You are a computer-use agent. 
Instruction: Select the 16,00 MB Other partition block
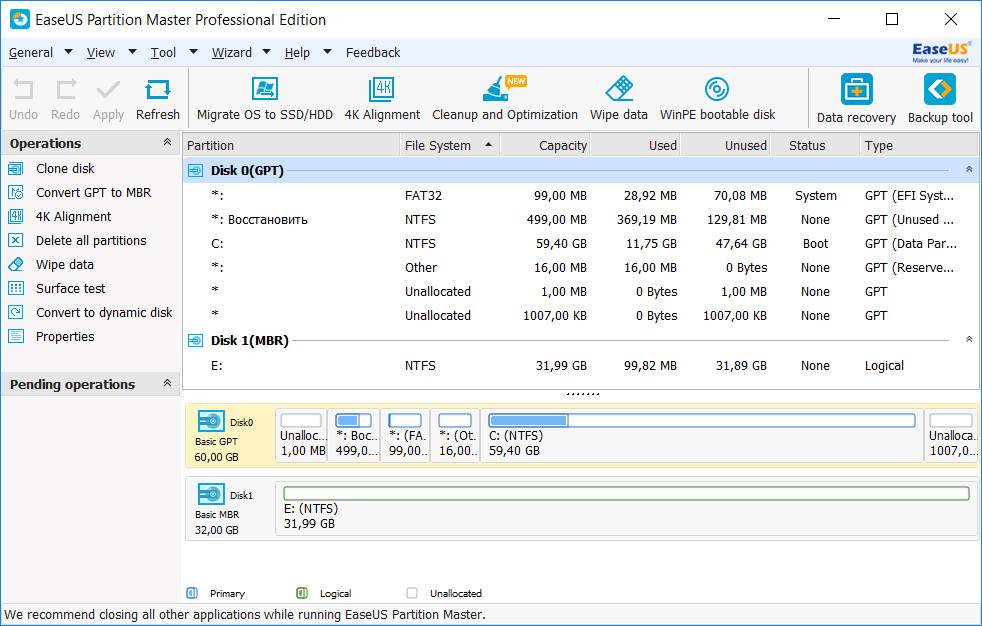pos(455,435)
